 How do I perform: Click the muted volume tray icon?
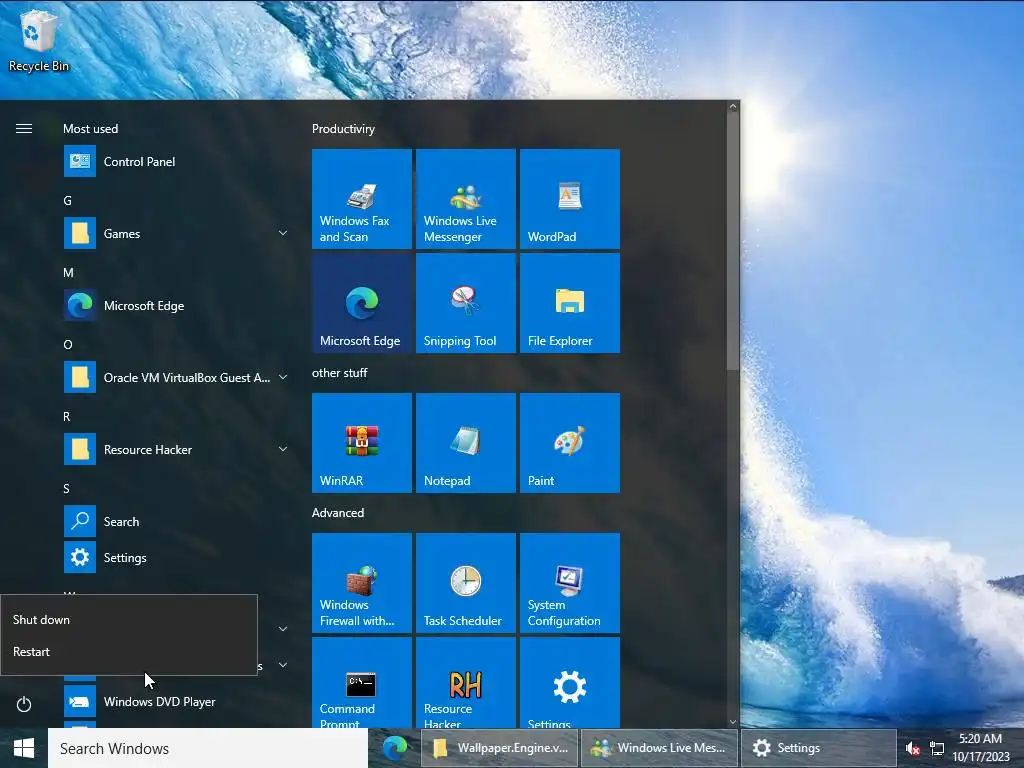click(912, 748)
